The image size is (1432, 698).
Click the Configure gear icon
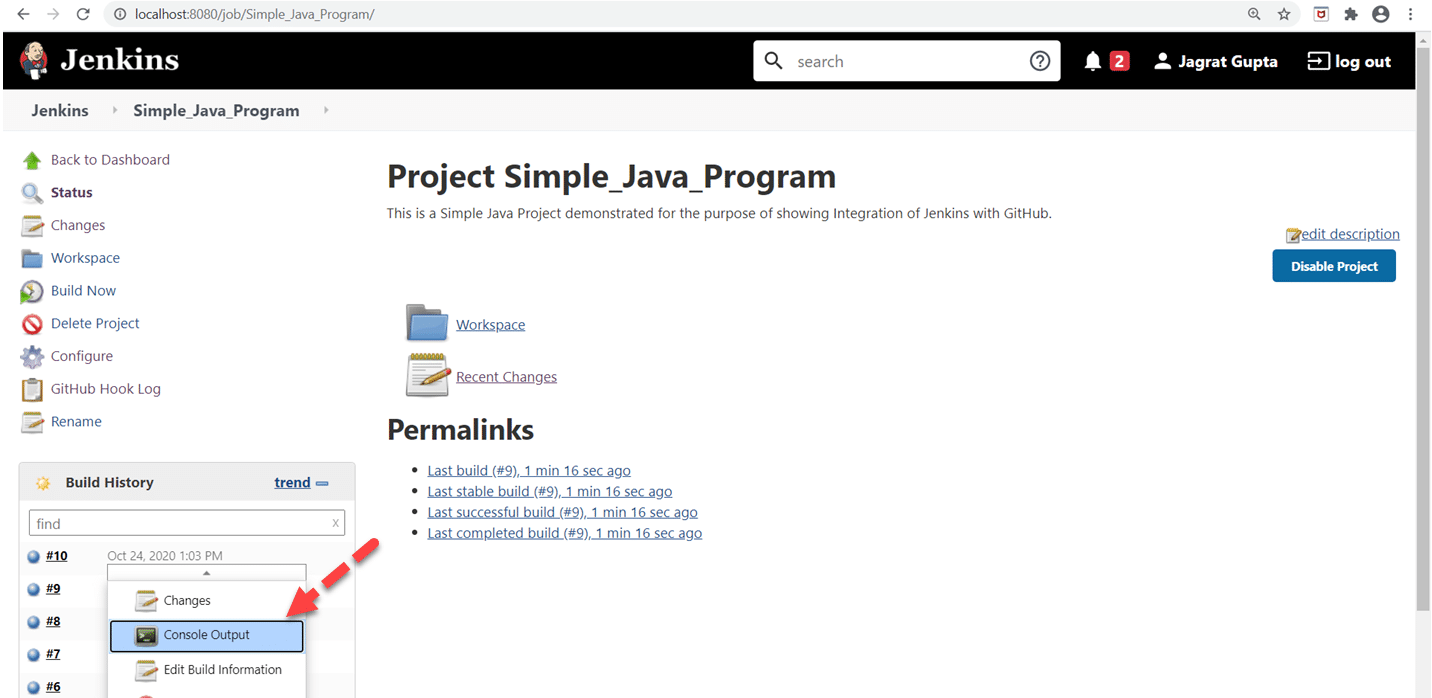coord(32,356)
